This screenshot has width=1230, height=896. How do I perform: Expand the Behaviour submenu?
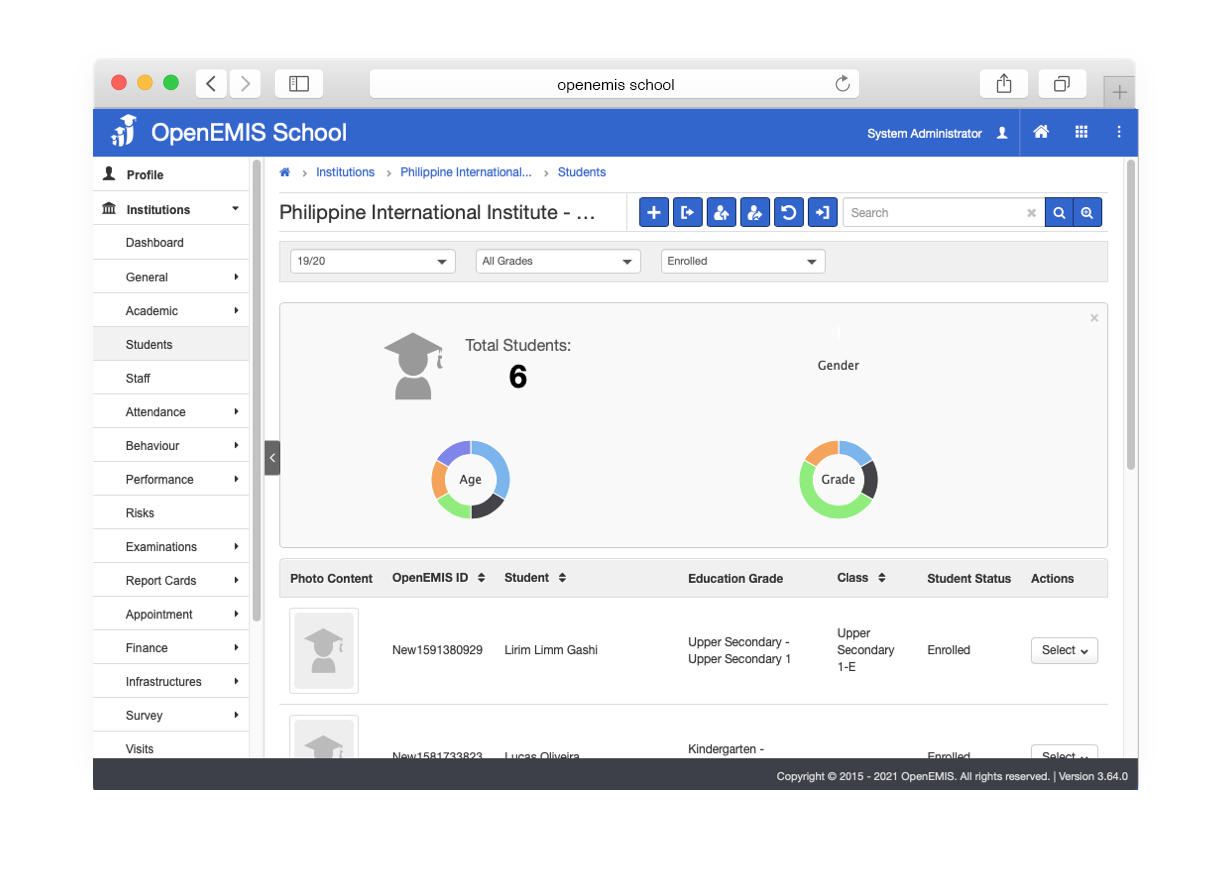coord(236,446)
